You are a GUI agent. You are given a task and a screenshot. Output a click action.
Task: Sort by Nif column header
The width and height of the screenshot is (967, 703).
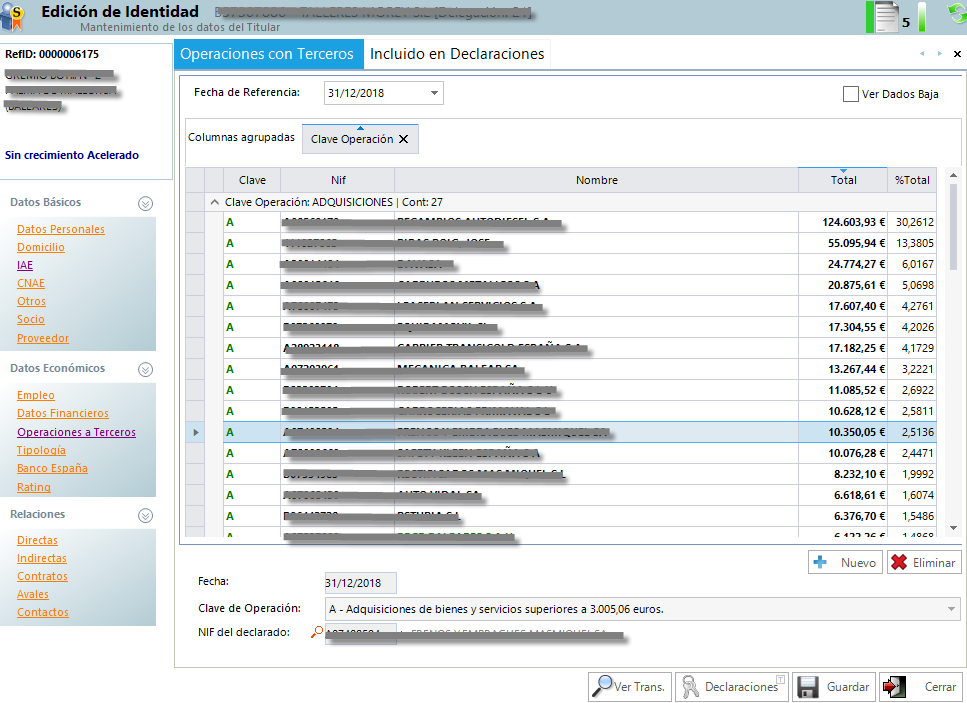pos(338,180)
